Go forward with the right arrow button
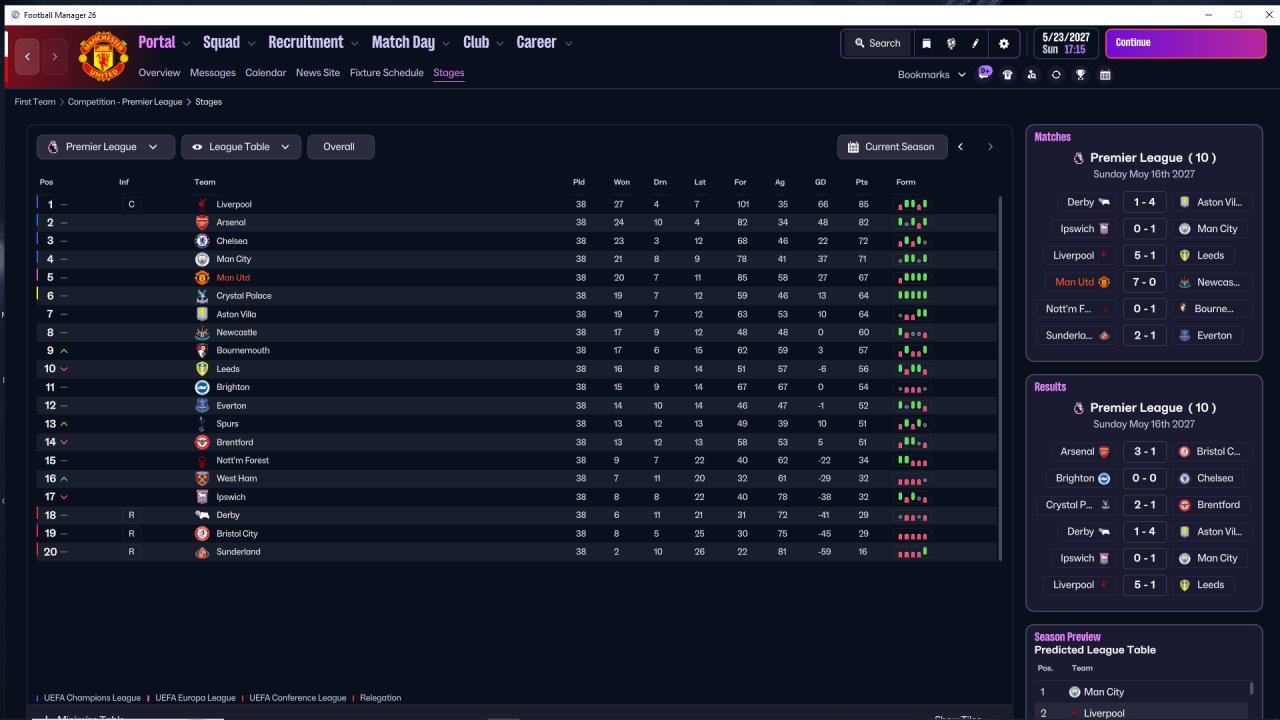Image resolution: width=1280 pixels, height=720 pixels. click(x=55, y=57)
